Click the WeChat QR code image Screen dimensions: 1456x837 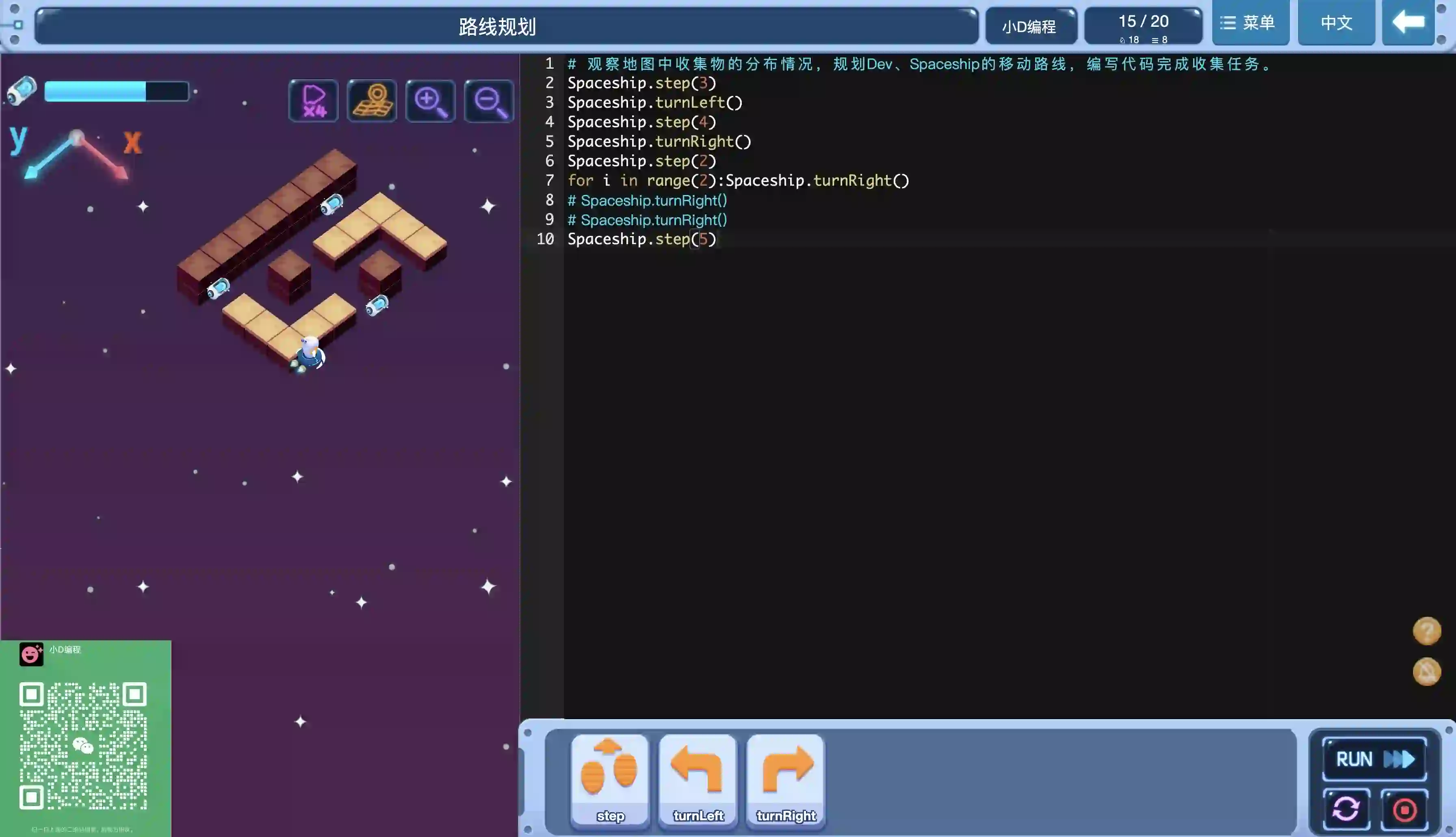tap(83, 746)
